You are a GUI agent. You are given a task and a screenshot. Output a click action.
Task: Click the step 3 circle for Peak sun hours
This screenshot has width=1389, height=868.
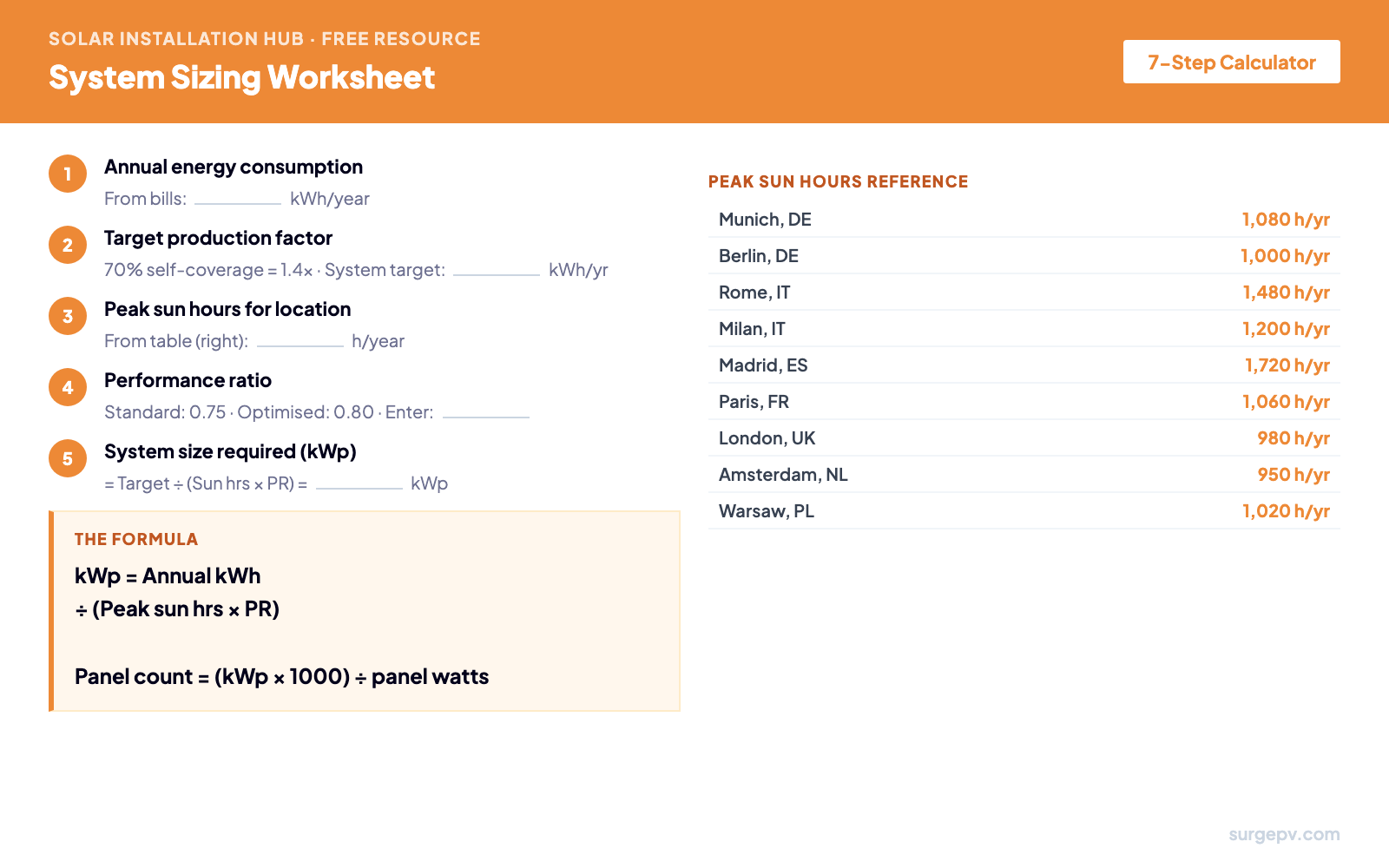pyautogui.click(x=67, y=316)
